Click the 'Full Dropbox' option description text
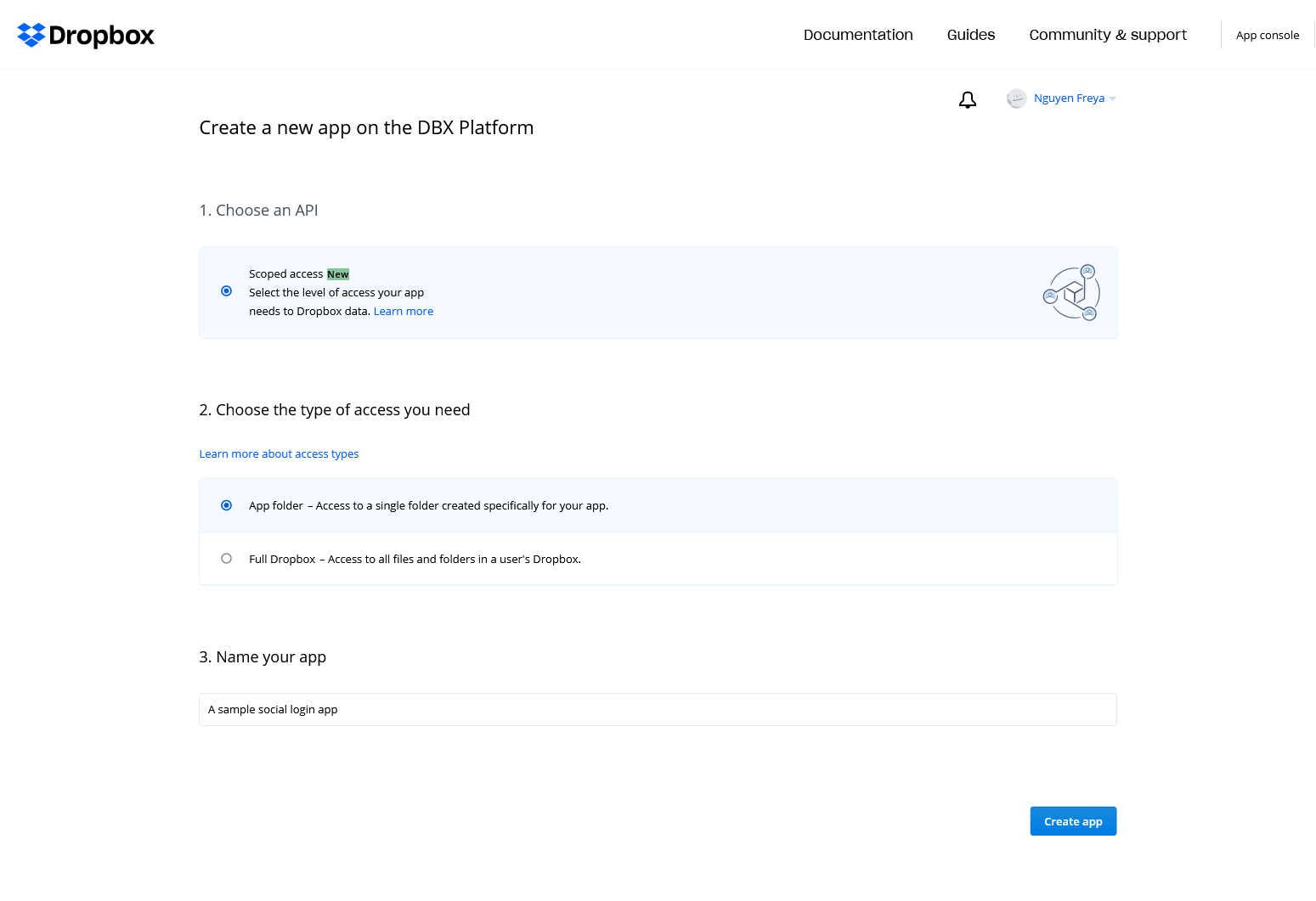The image size is (1316, 901). [x=415, y=560]
